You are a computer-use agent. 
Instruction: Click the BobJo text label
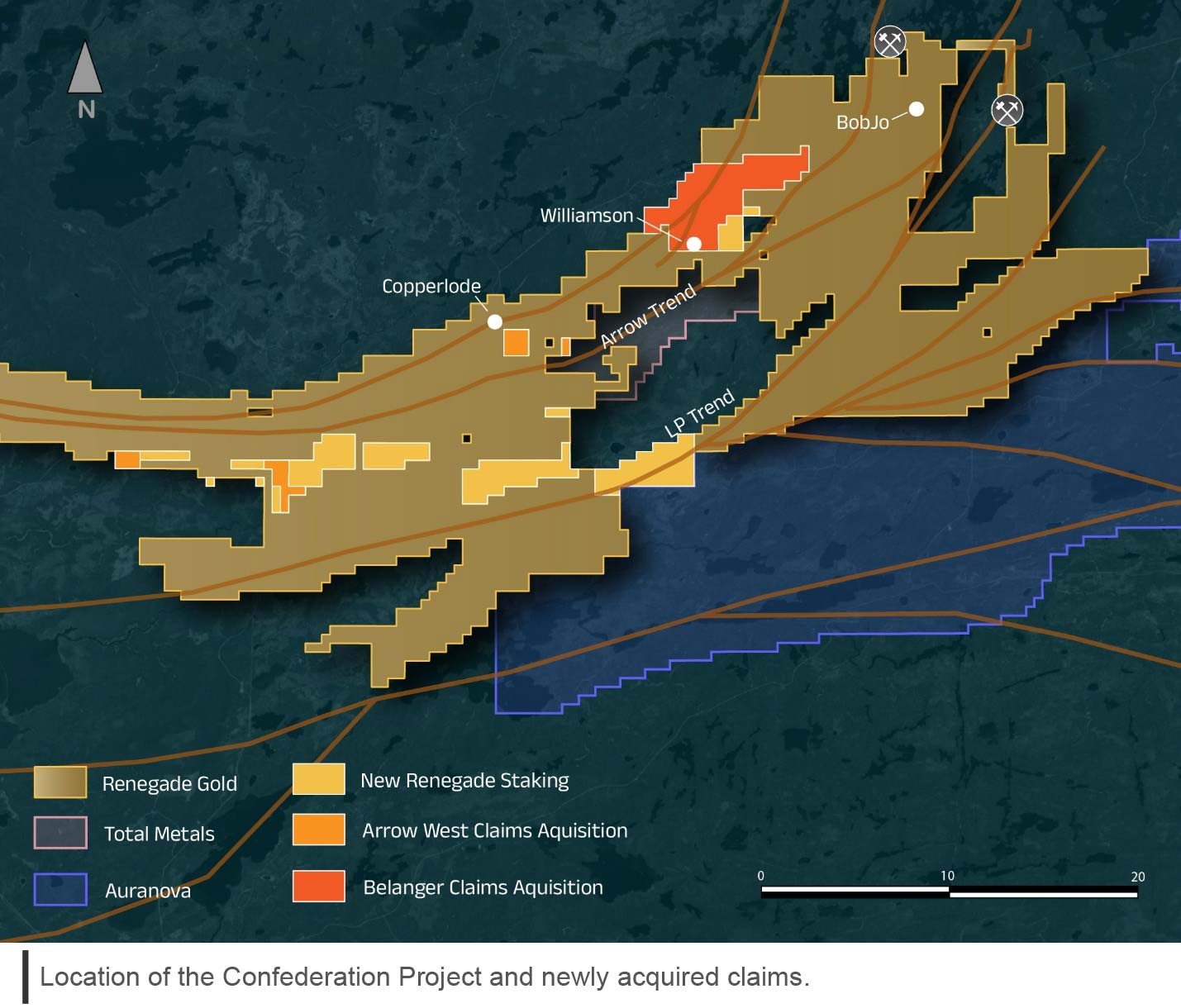point(864,121)
